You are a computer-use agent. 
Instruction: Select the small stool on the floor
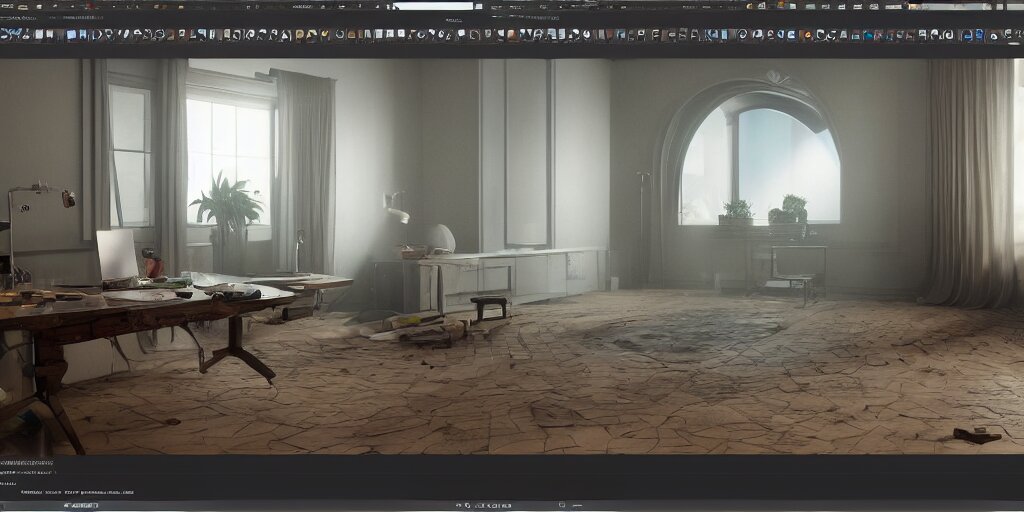point(489,307)
